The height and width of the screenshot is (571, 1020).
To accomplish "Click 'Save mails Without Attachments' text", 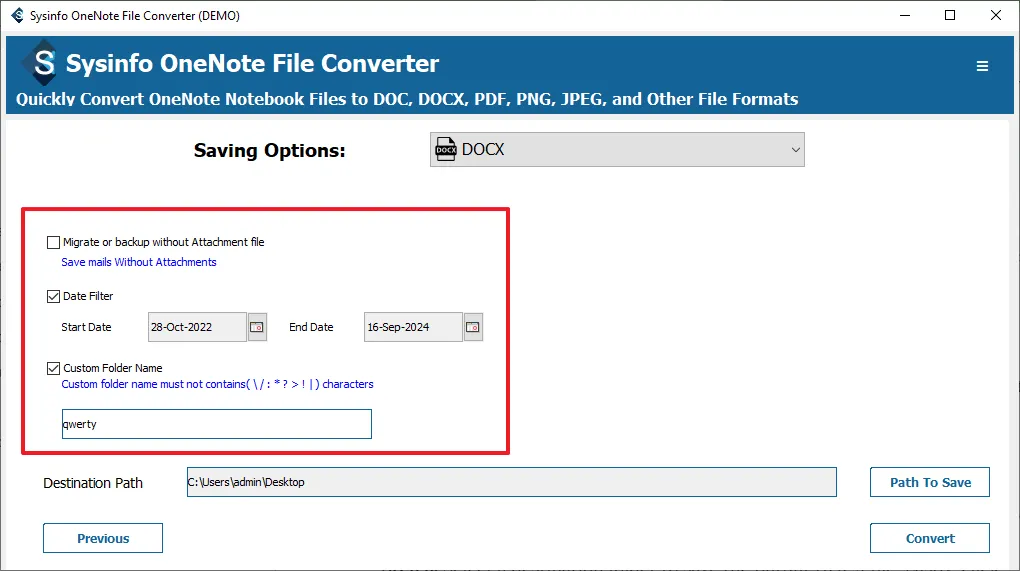I will click(139, 262).
